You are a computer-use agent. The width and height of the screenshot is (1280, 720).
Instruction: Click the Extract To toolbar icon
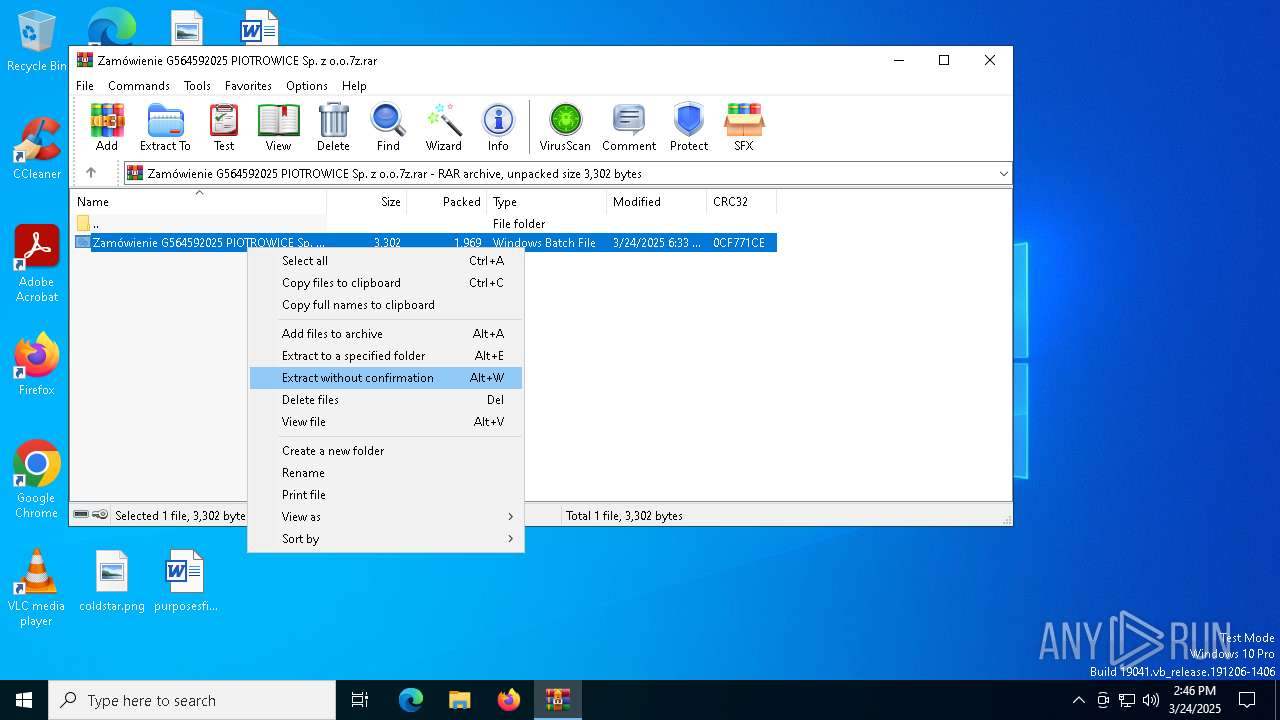[x=165, y=127]
